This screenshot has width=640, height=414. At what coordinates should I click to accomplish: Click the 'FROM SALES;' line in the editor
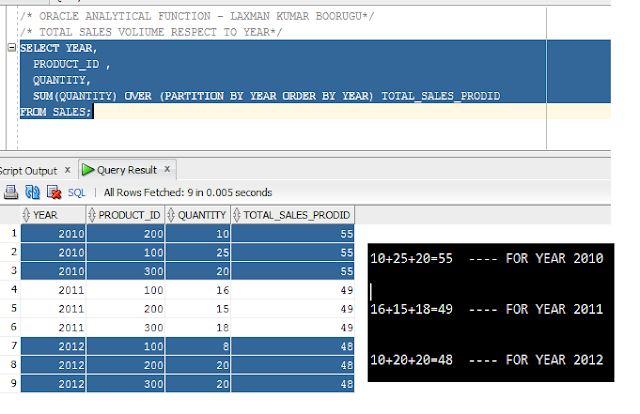click(x=56, y=112)
